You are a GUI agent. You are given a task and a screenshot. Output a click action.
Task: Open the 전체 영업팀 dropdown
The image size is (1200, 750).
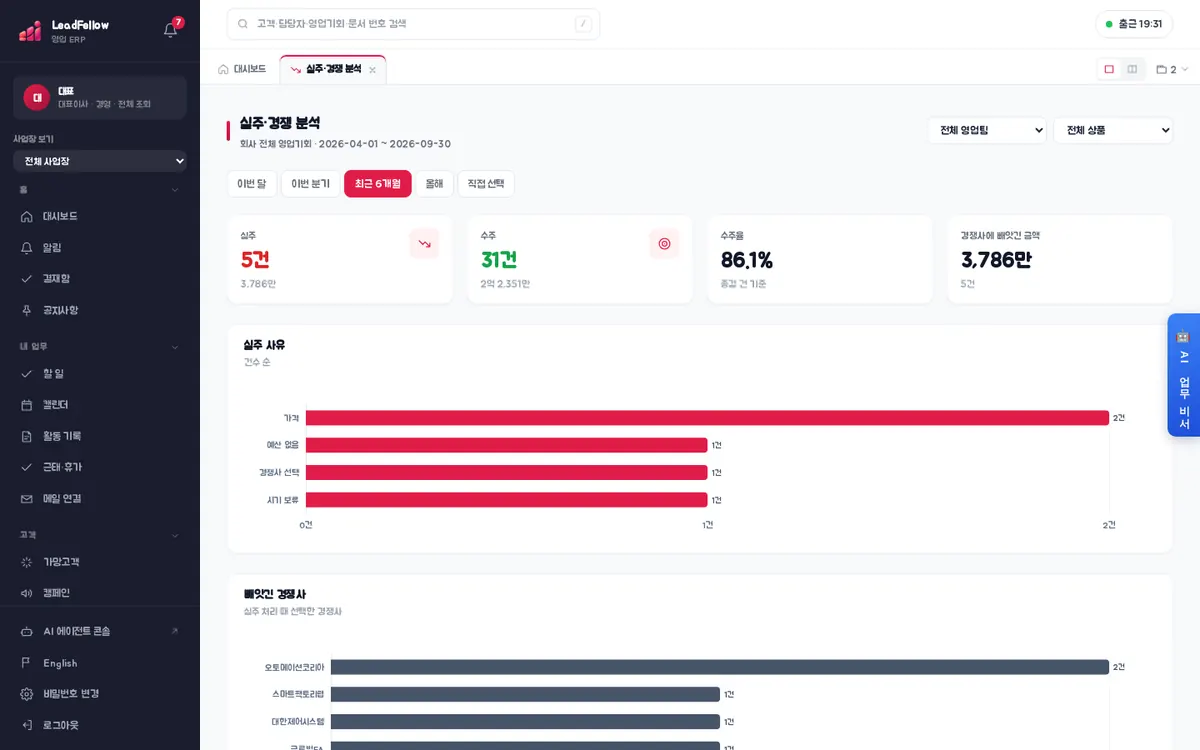click(x=987, y=130)
